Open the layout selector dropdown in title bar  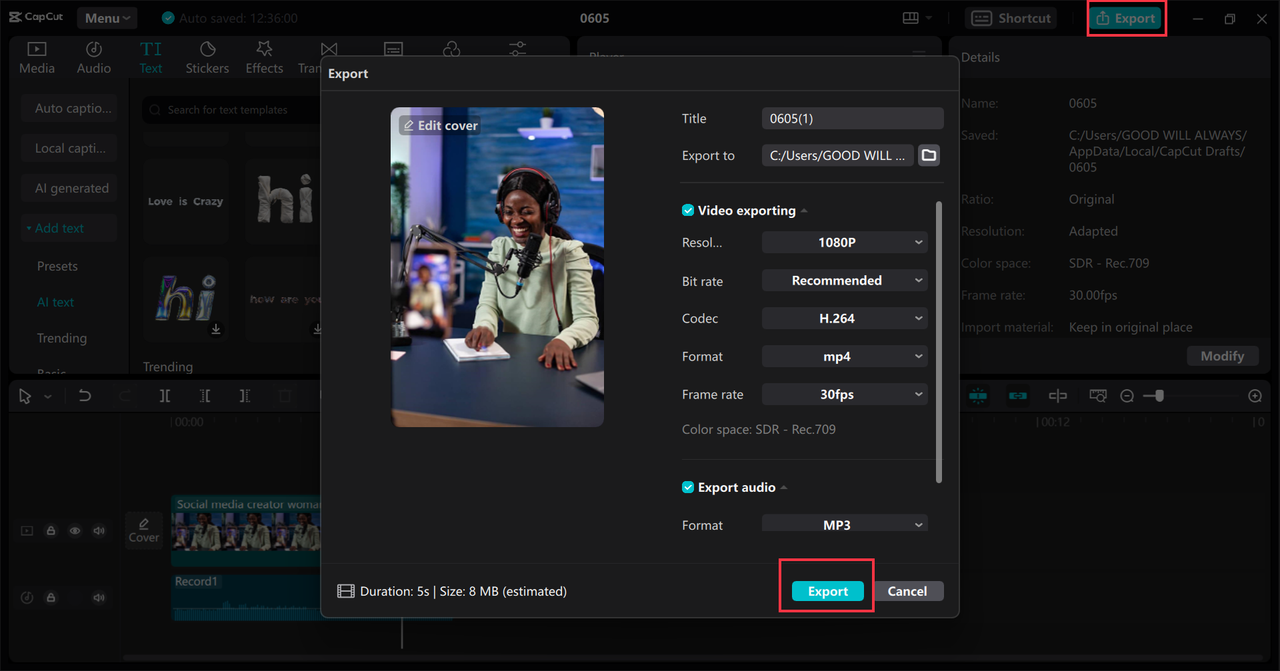[917, 18]
